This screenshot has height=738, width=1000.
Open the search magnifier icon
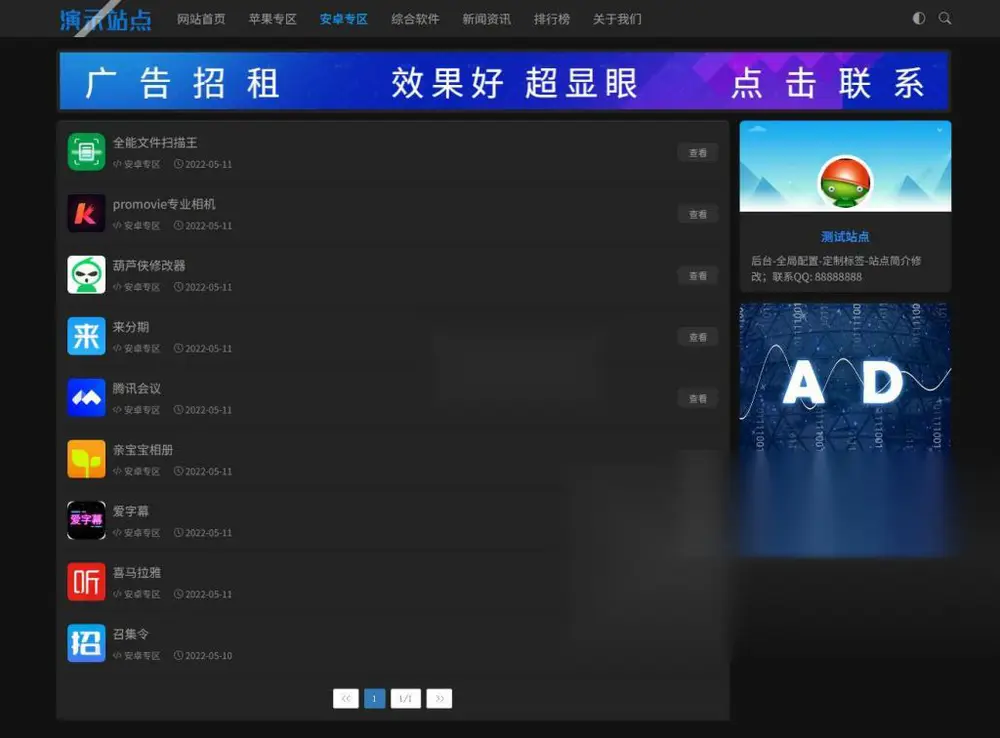point(945,18)
